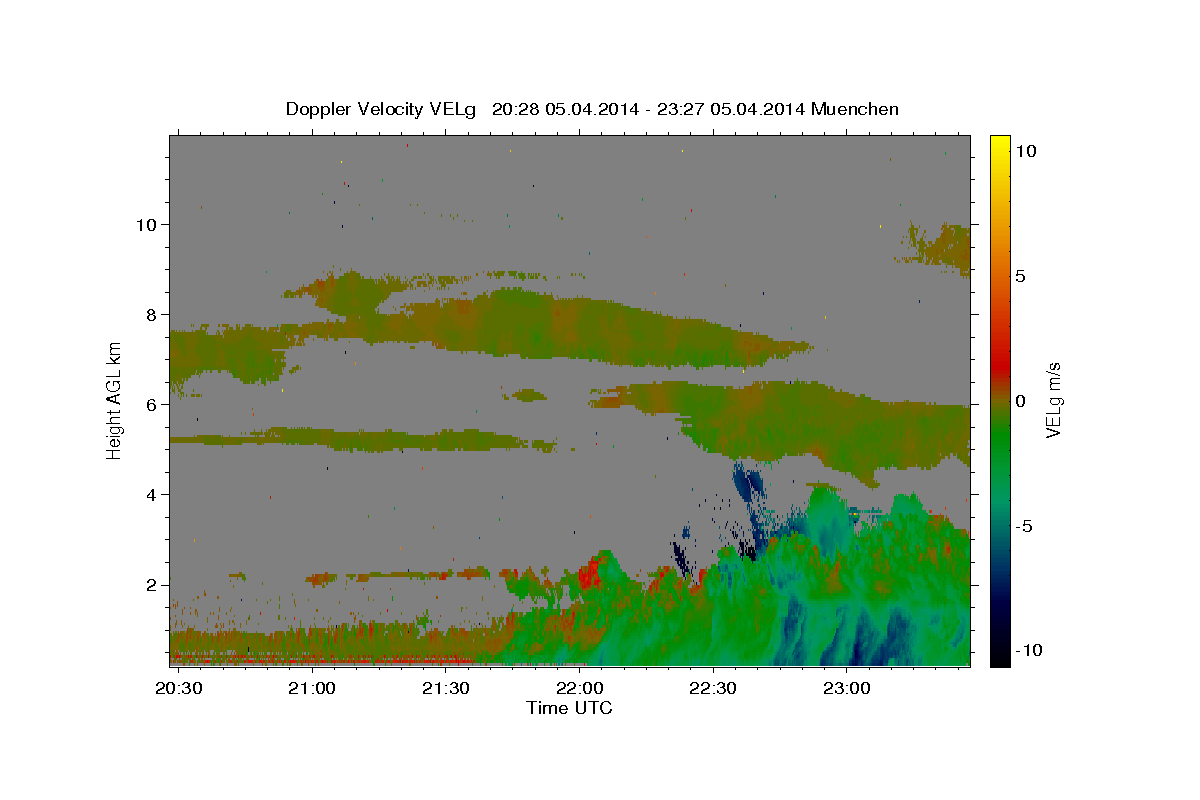Click the '22:30' time tick label
Image resolution: width=1200 pixels, height=800 pixels.
click(x=713, y=689)
